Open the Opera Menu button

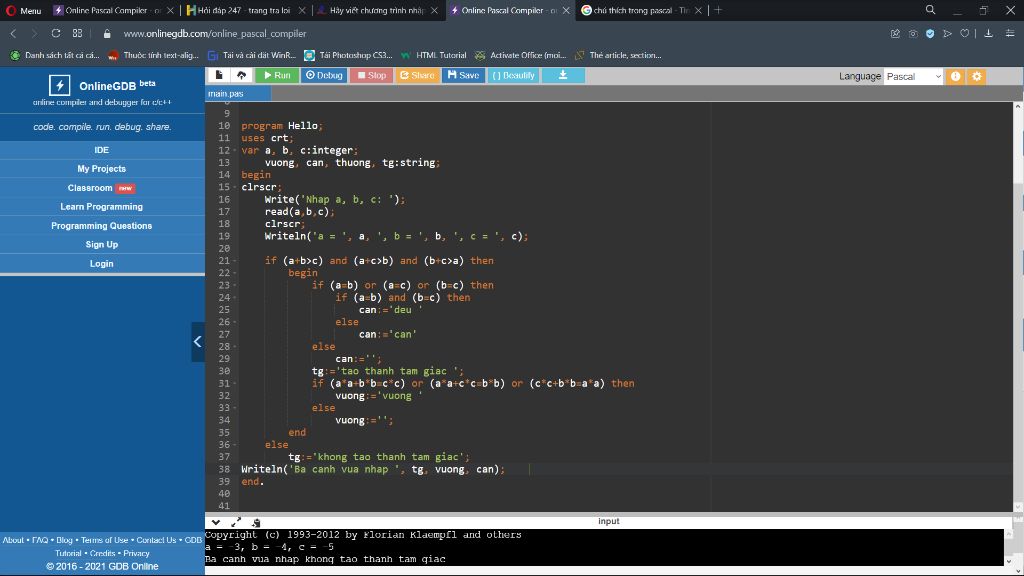[24, 10]
